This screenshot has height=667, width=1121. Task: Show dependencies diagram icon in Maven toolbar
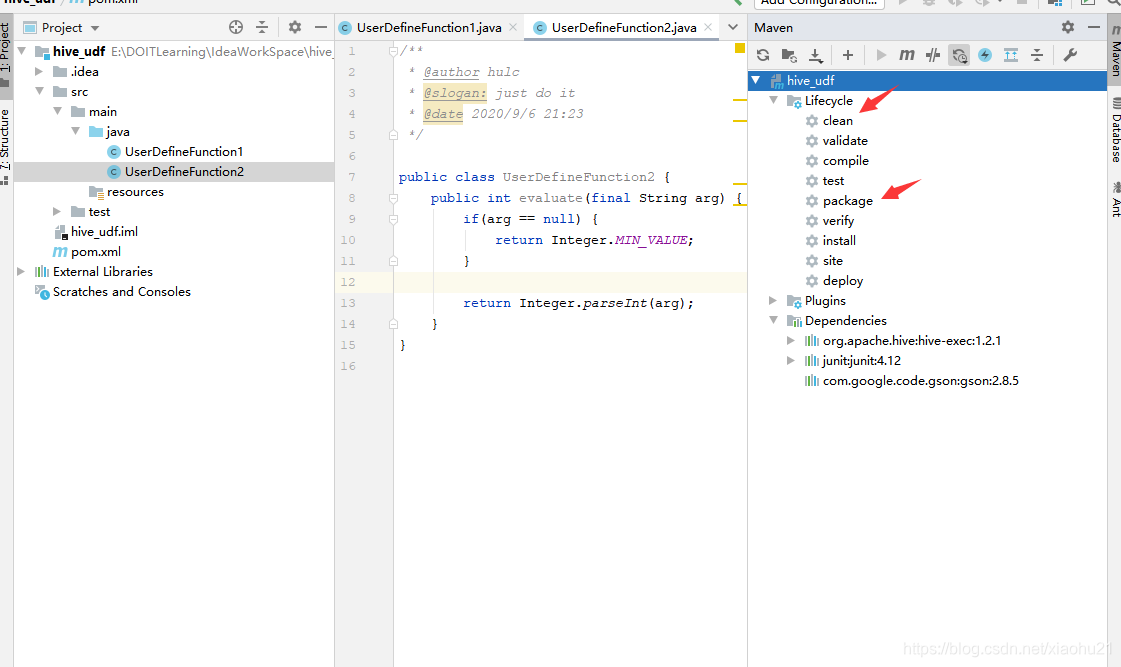coord(1011,55)
